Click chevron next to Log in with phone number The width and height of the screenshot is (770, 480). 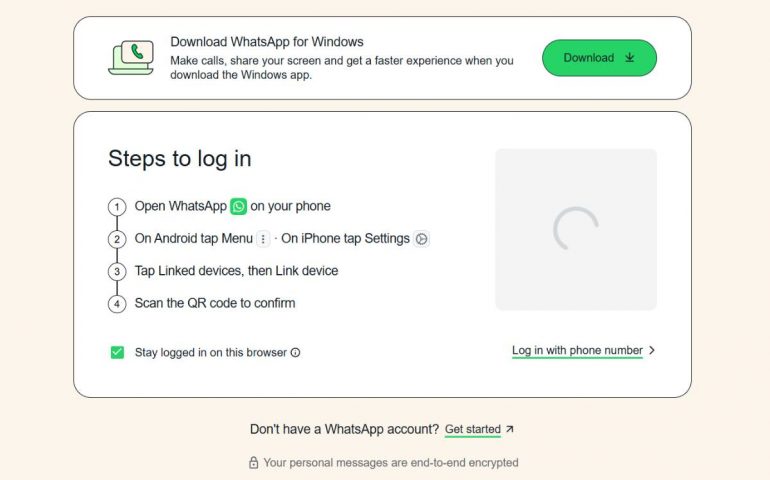[x=652, y=351]
